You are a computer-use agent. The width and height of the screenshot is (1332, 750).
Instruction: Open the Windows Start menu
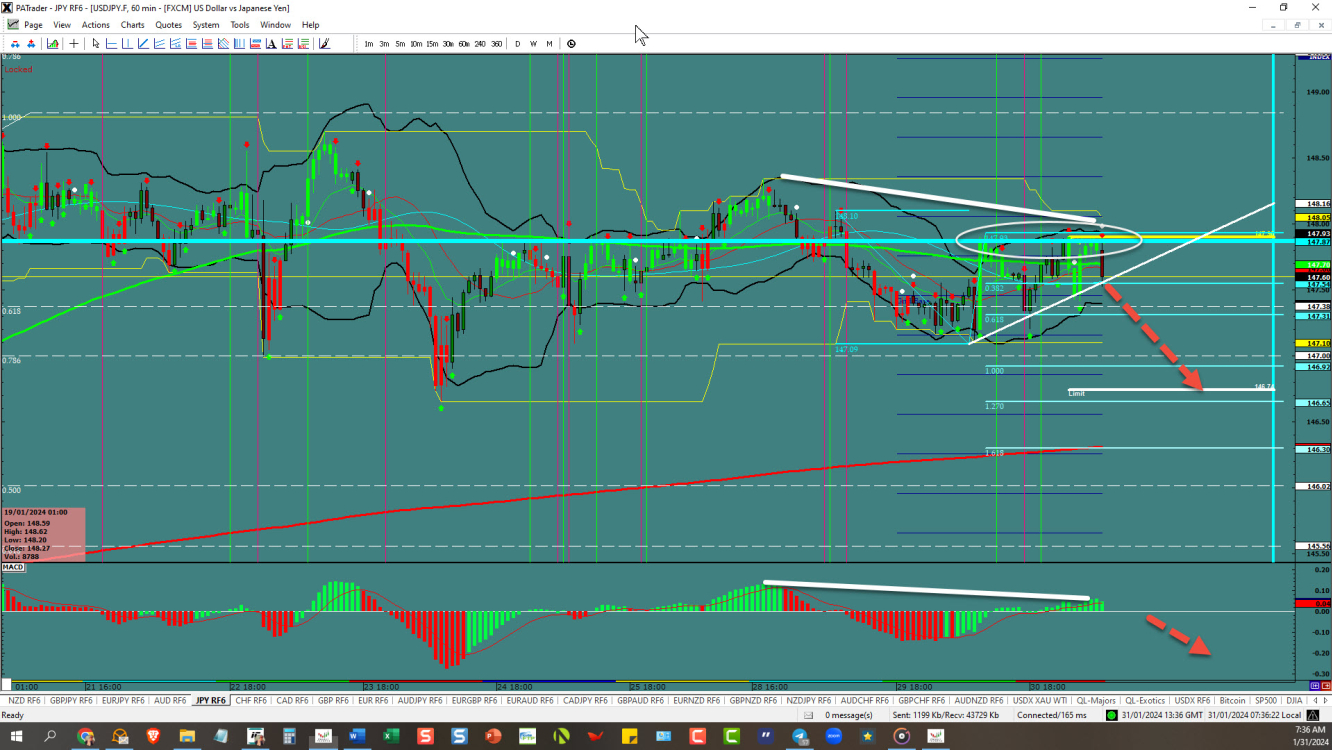tap(14, 736)
